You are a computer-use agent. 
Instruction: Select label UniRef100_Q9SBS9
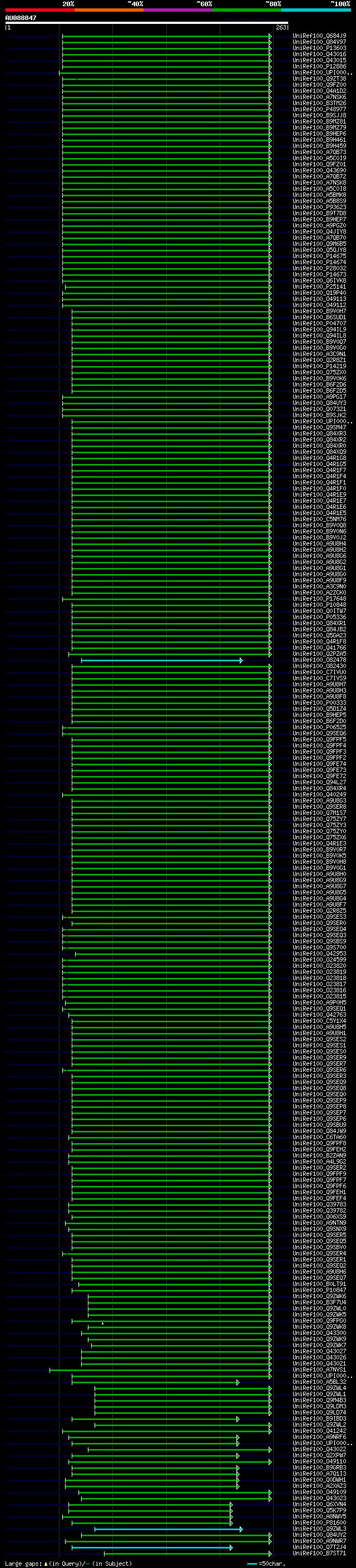click(x=319, y=942)
